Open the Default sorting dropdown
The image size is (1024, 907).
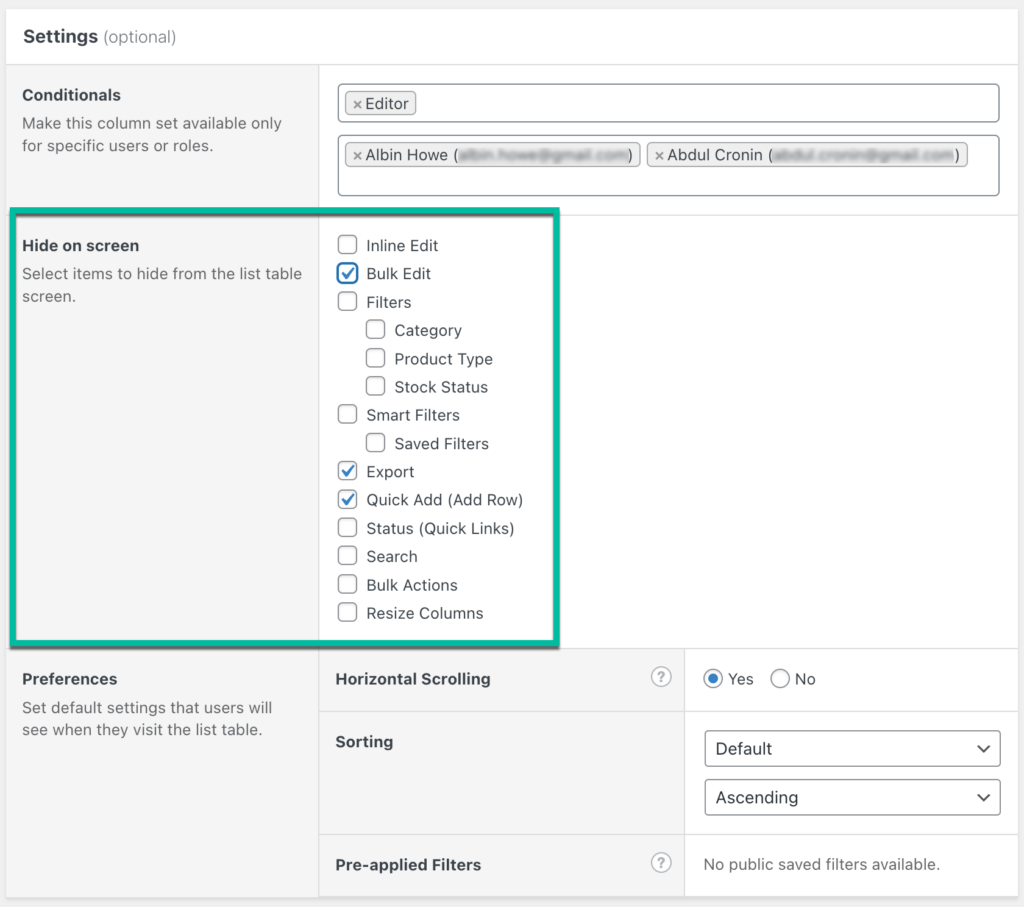coord(851,748)
